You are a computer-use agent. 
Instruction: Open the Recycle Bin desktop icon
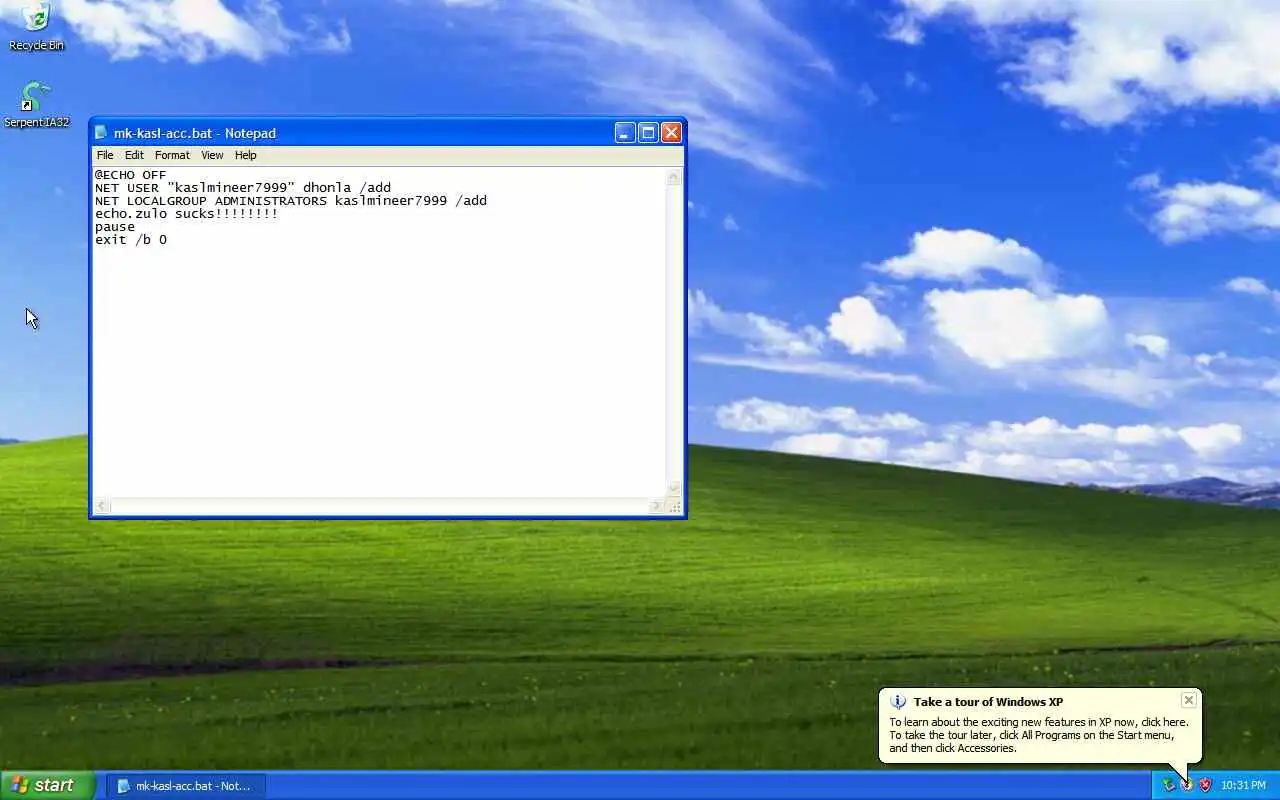[x=36, y=26]
